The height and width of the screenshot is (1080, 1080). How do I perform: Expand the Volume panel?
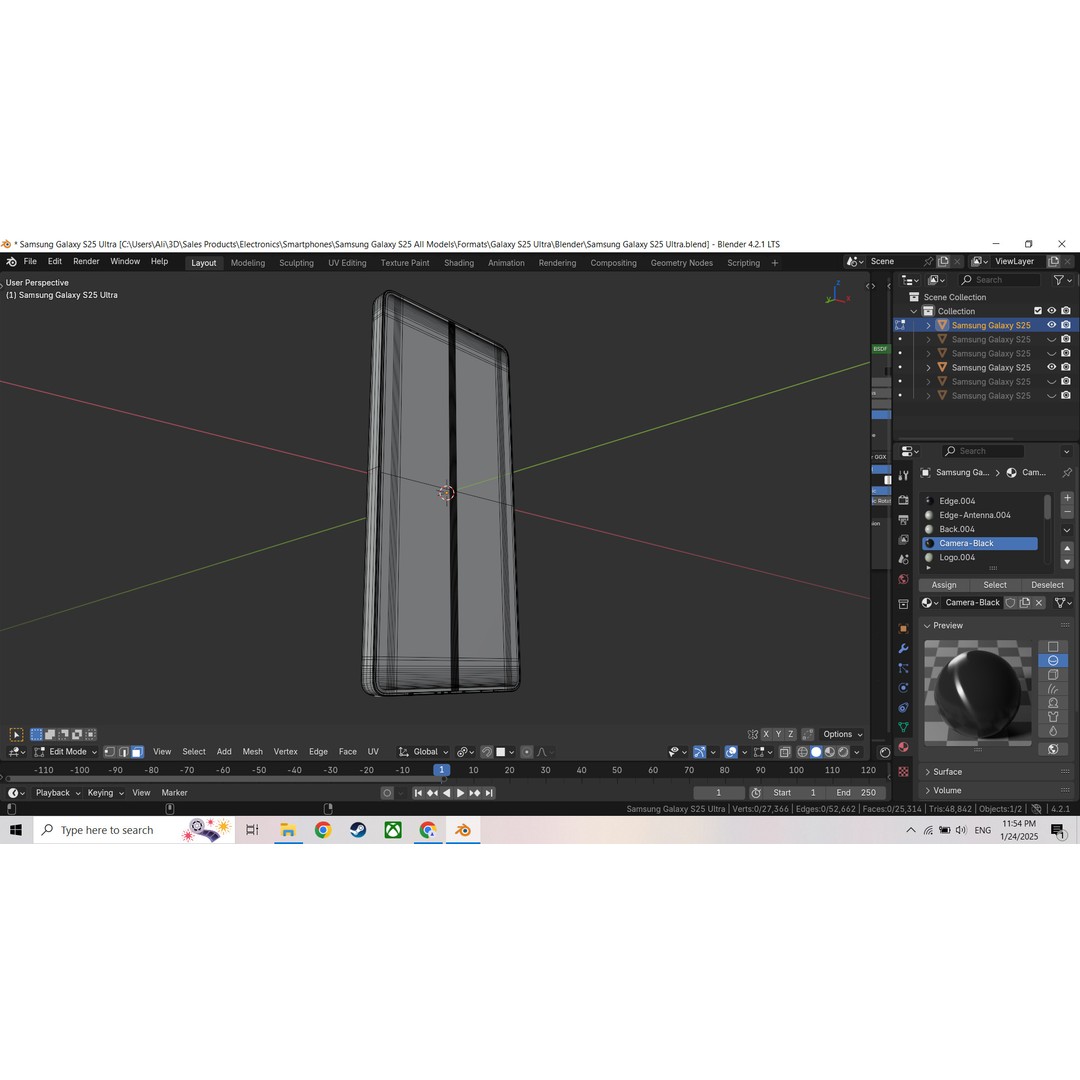[947, 791]
